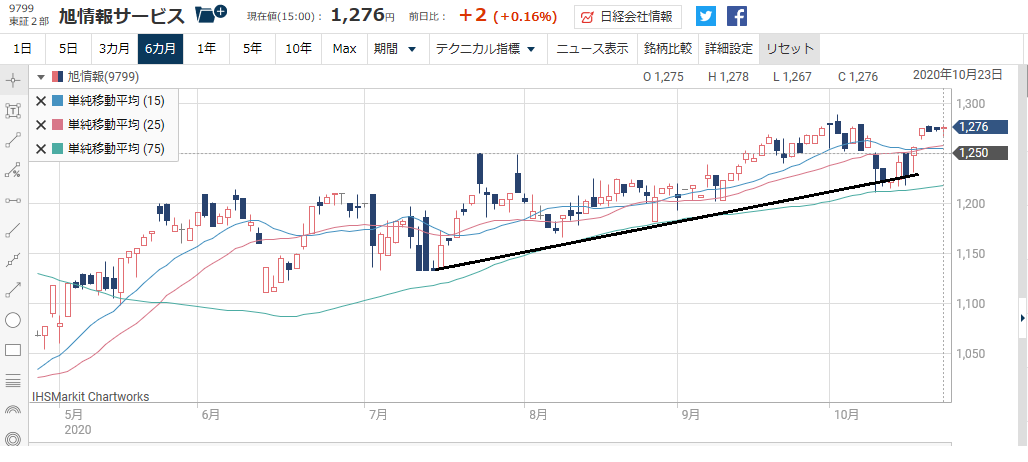Click the C 1,276 close value
This screenshot has height=462, width=1028.
[x=858, y=77]
